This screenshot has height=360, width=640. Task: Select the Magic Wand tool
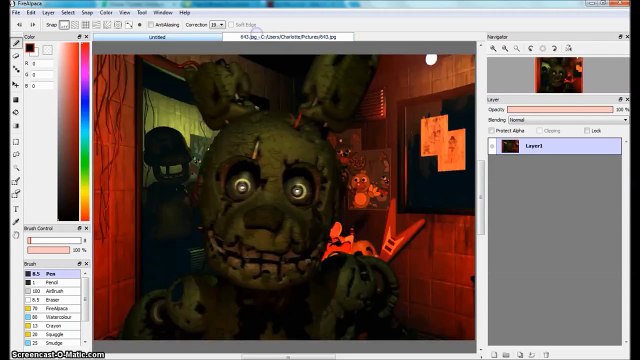coord(16,168)
